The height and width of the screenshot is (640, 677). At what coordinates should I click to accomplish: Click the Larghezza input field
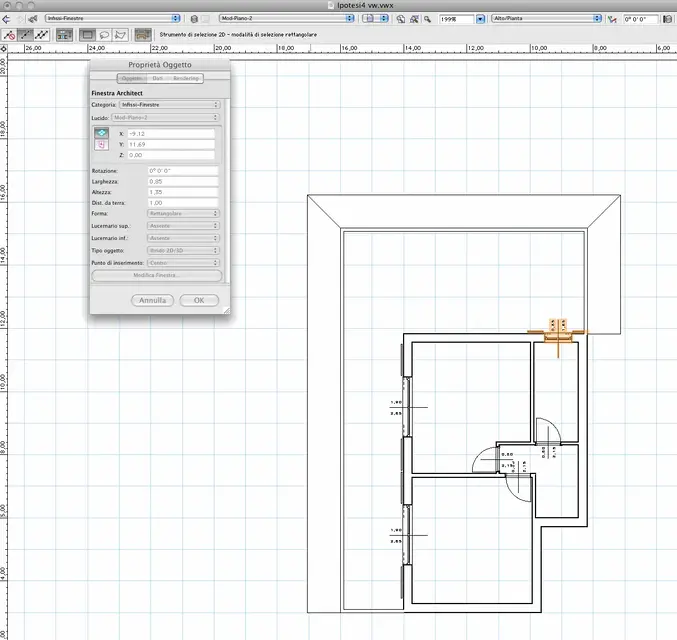pyautogui.click(x=182, y=181)
